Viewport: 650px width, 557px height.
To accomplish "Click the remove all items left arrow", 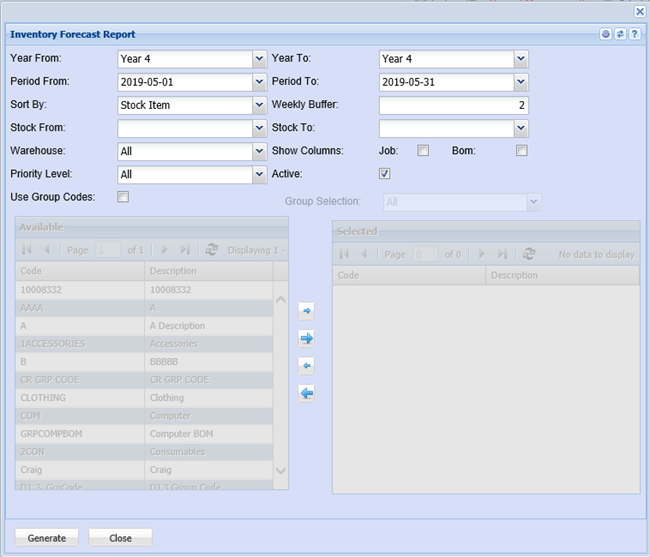I will 307,393.
